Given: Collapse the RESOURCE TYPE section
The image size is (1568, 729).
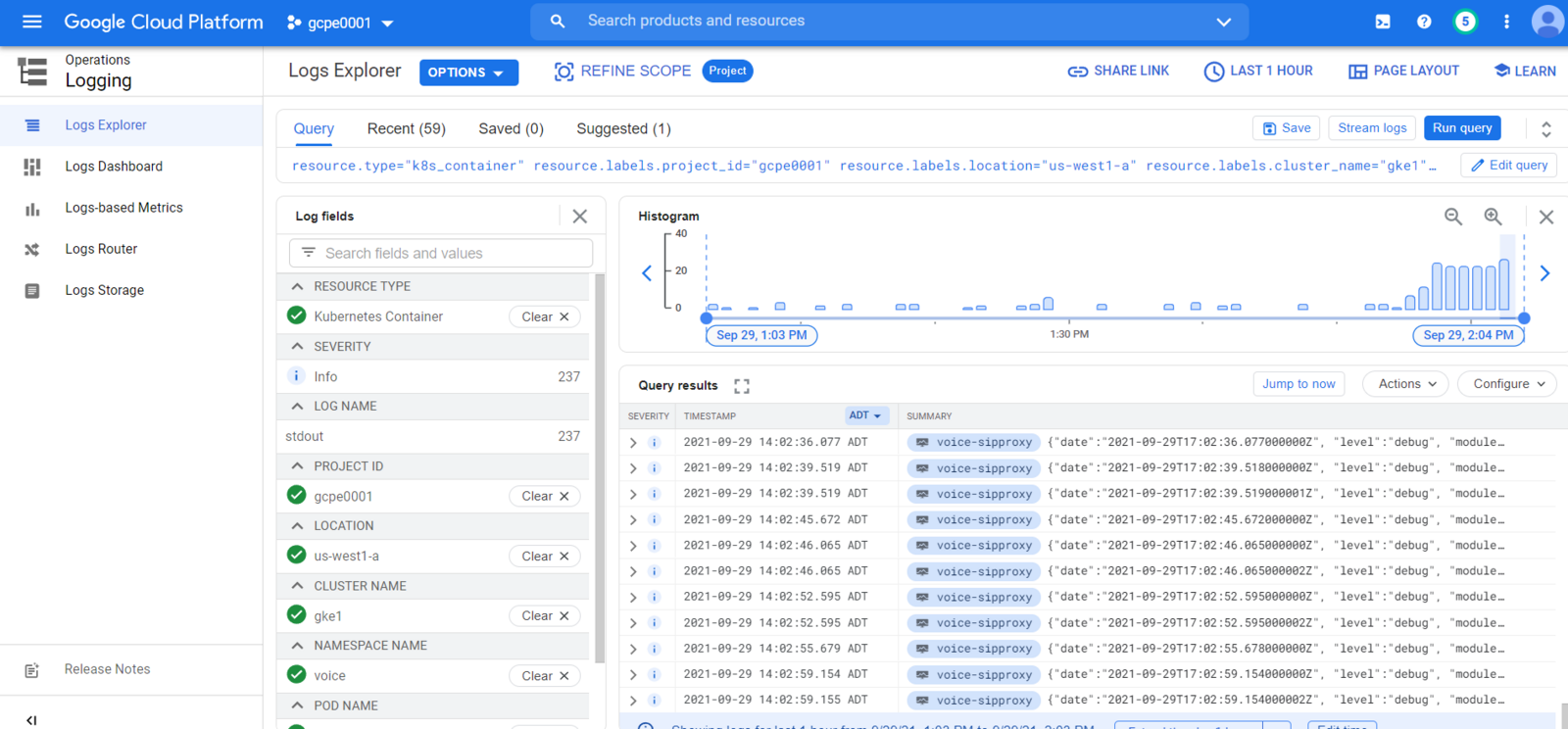Looking at the screenshot, I should coord(297,286).
